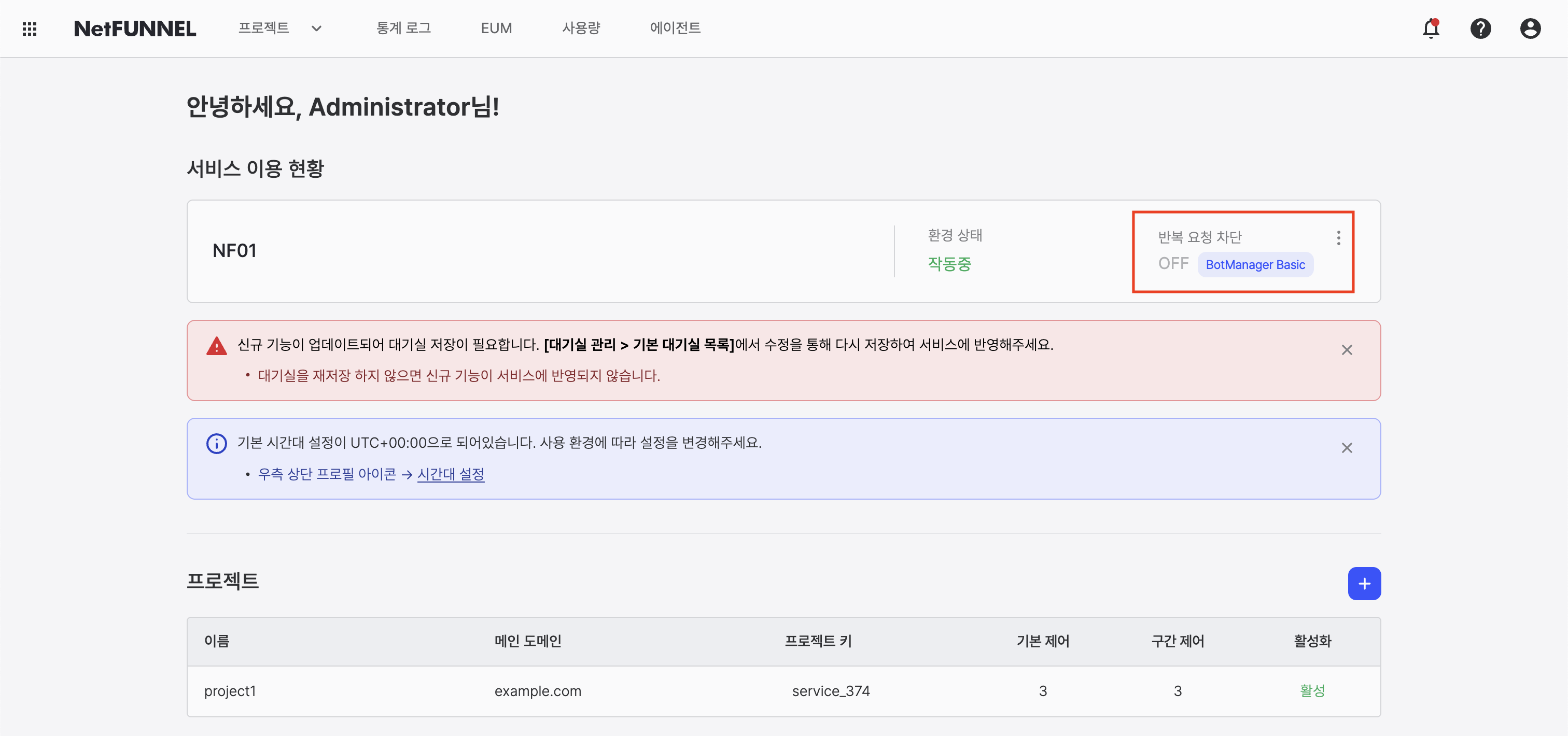1568x736 pixels.
Task: Click the BotManager Basic badge
Action: point(1255,264)
